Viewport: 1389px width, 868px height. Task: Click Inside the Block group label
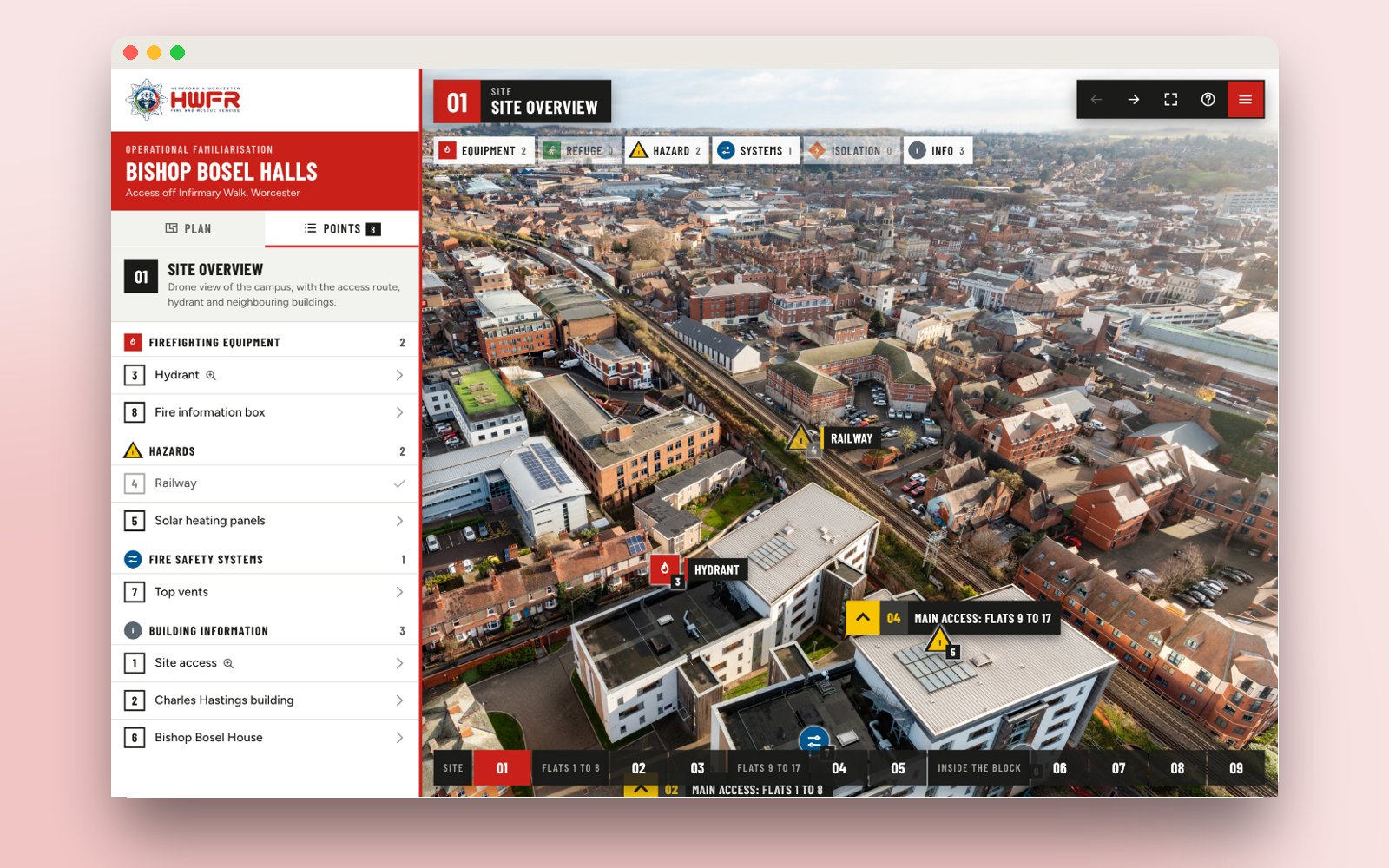pos(979,768)
